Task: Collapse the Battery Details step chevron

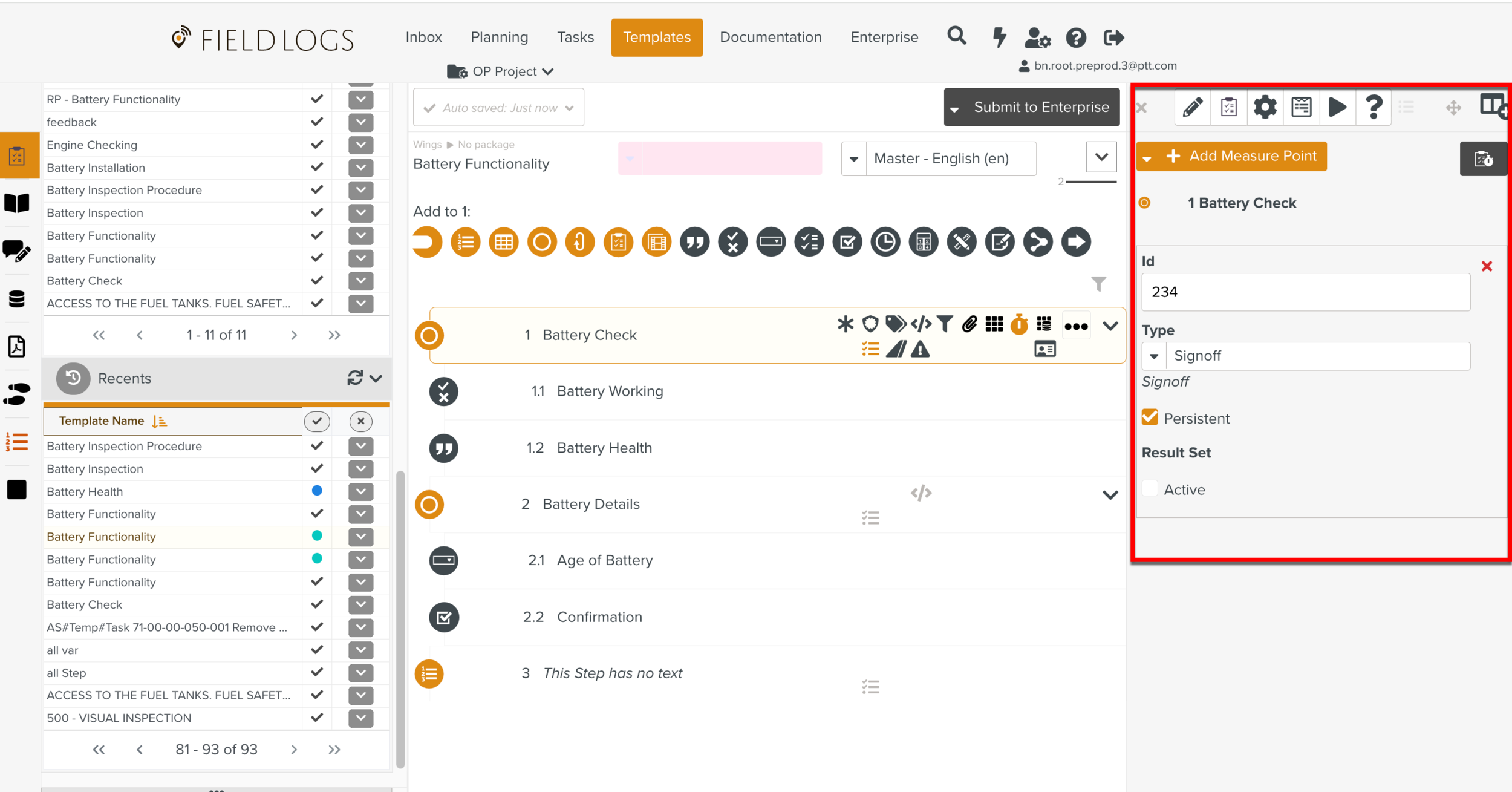Action: pos(1110,495)
